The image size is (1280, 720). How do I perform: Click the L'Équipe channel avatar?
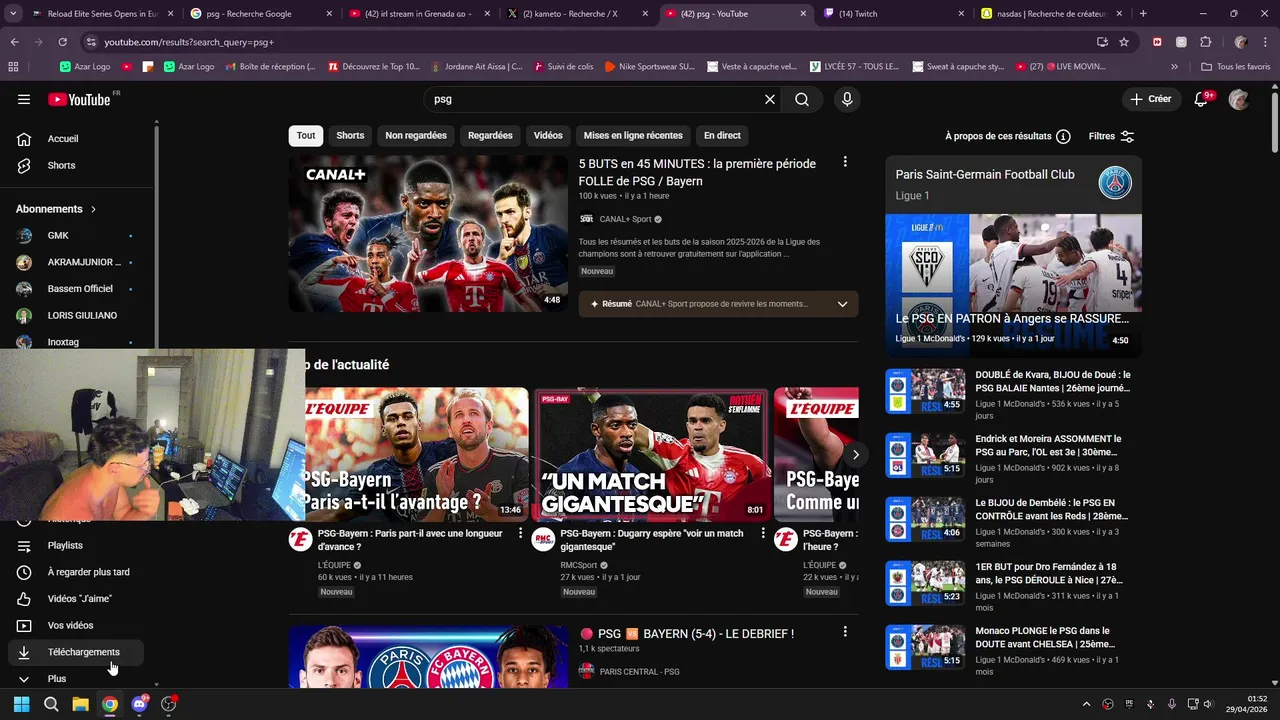click(300, 540)
